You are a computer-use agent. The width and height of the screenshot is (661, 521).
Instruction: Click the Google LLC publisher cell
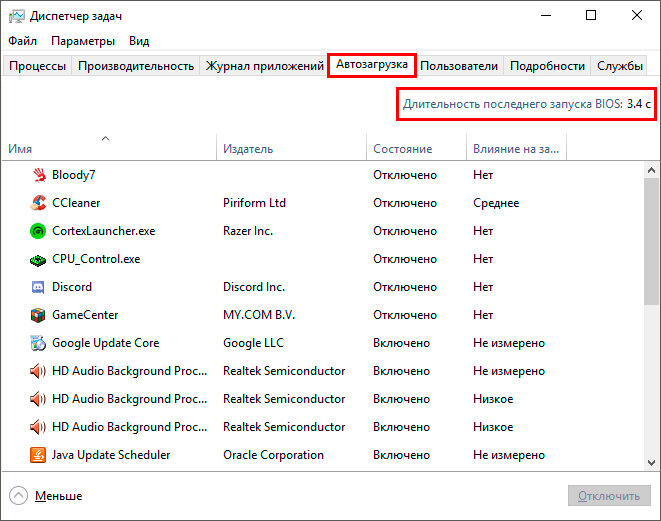pyautogui.click(x=253, y=343)
